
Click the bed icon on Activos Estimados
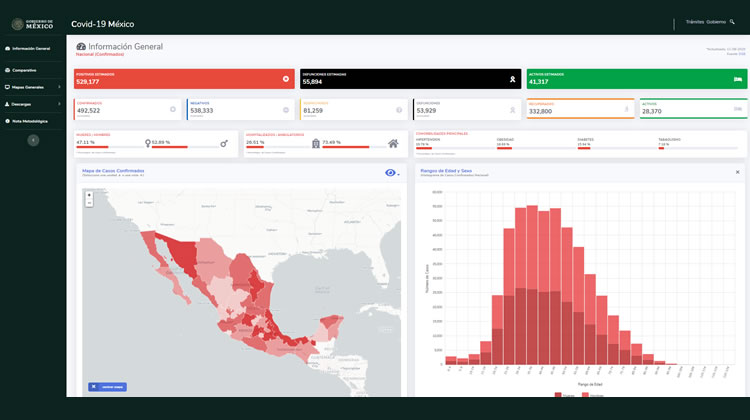click(737, 78)
